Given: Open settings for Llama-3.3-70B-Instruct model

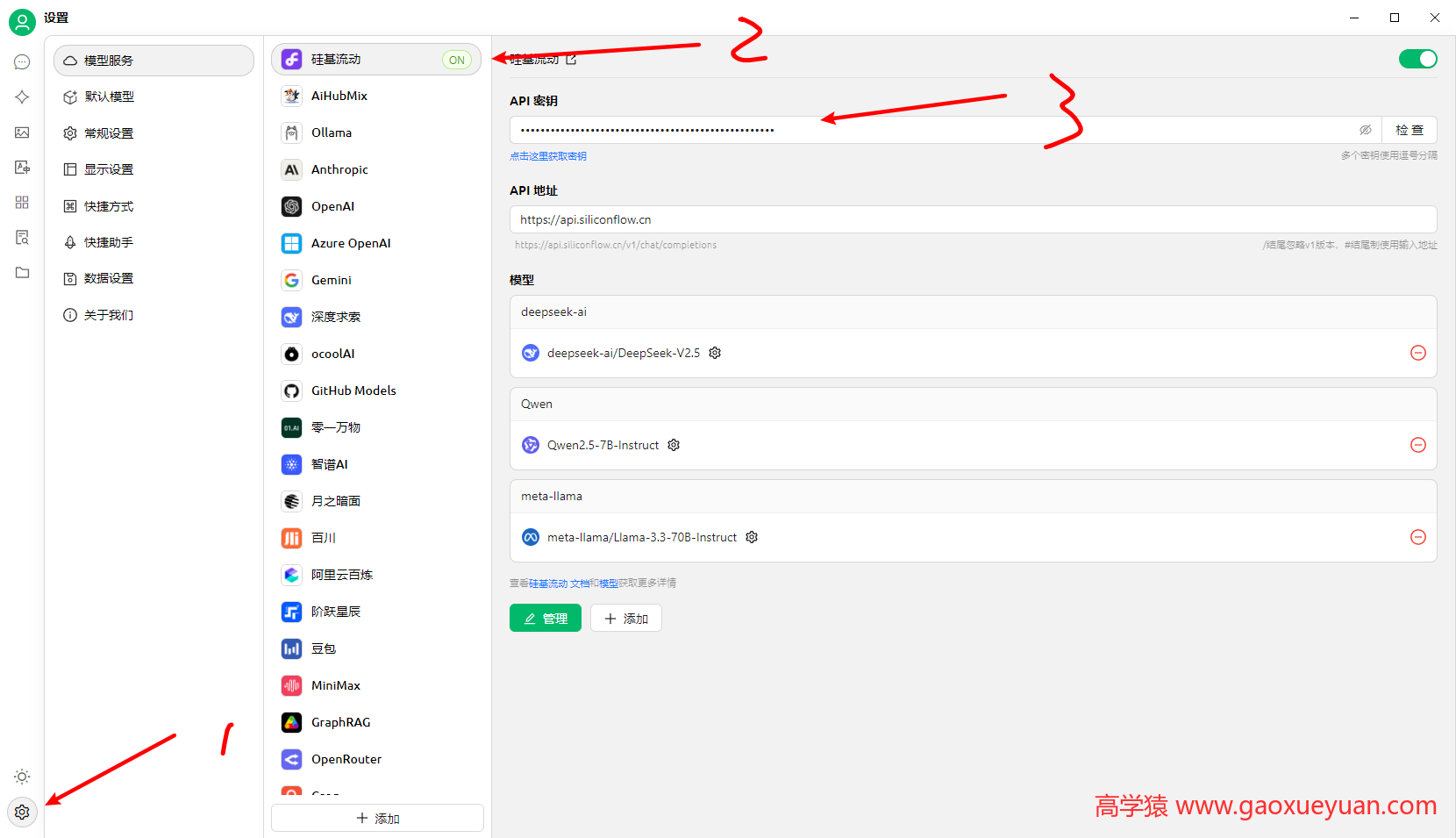Looking at the screenshot, I should tap(751, 537).
